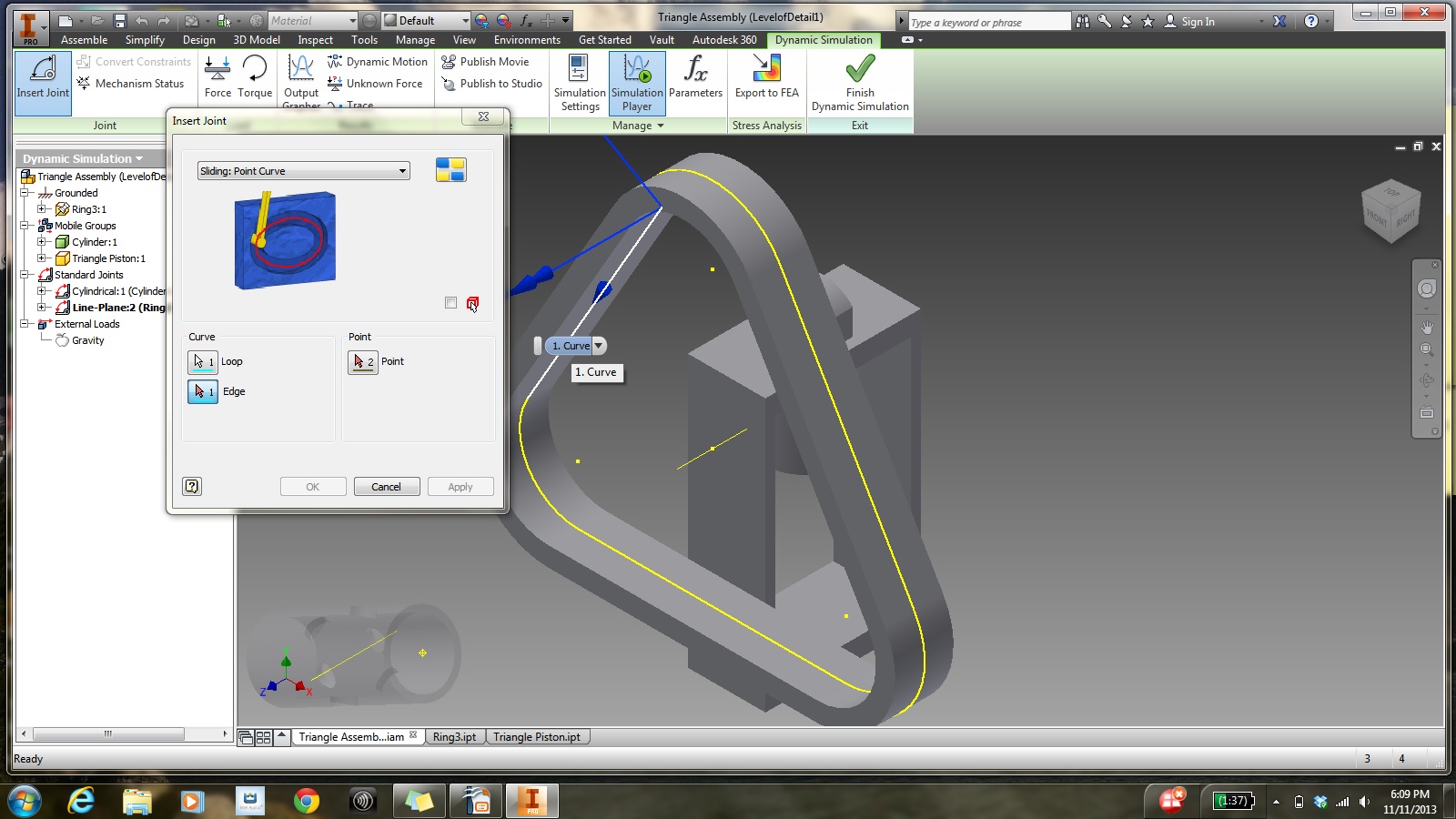
Task: Expand the Cylinder:1 tree node
Action: pyautogui.click(x=42, y=242)
